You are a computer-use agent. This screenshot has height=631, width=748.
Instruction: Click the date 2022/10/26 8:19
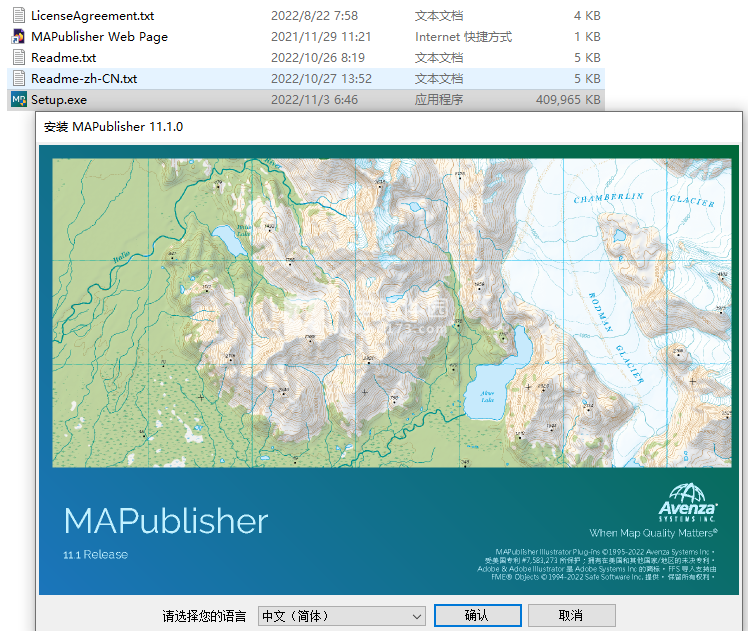[318, 58]
